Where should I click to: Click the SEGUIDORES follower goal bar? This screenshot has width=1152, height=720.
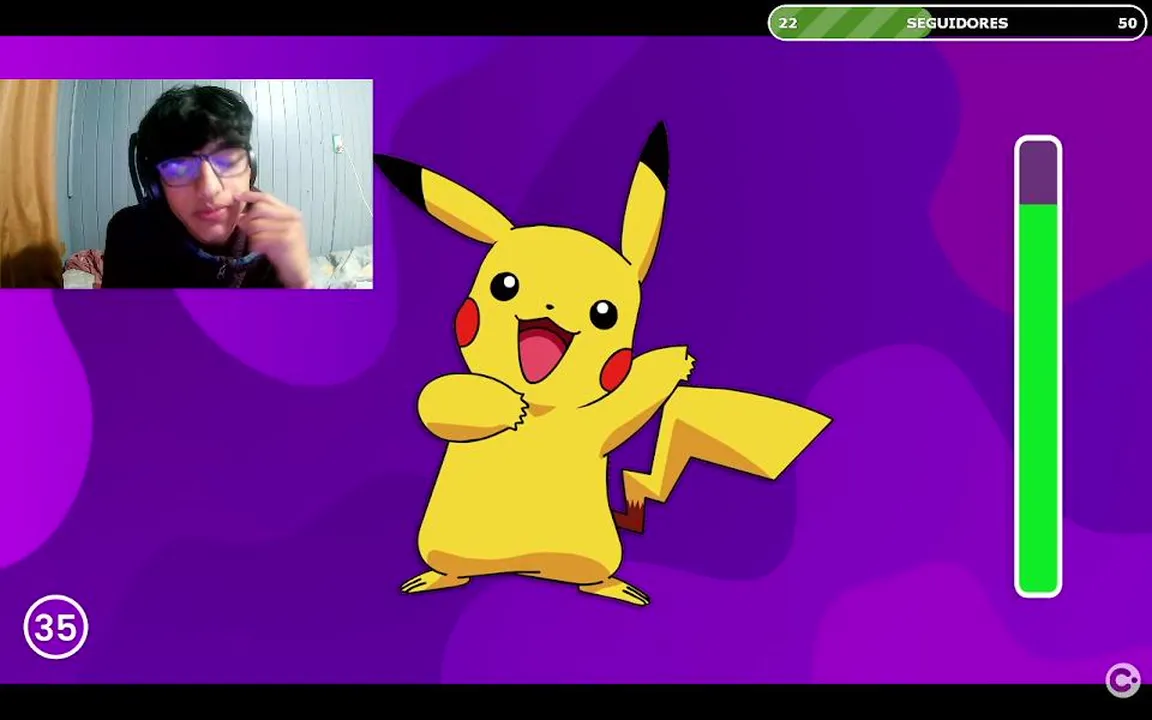[957, 23]
